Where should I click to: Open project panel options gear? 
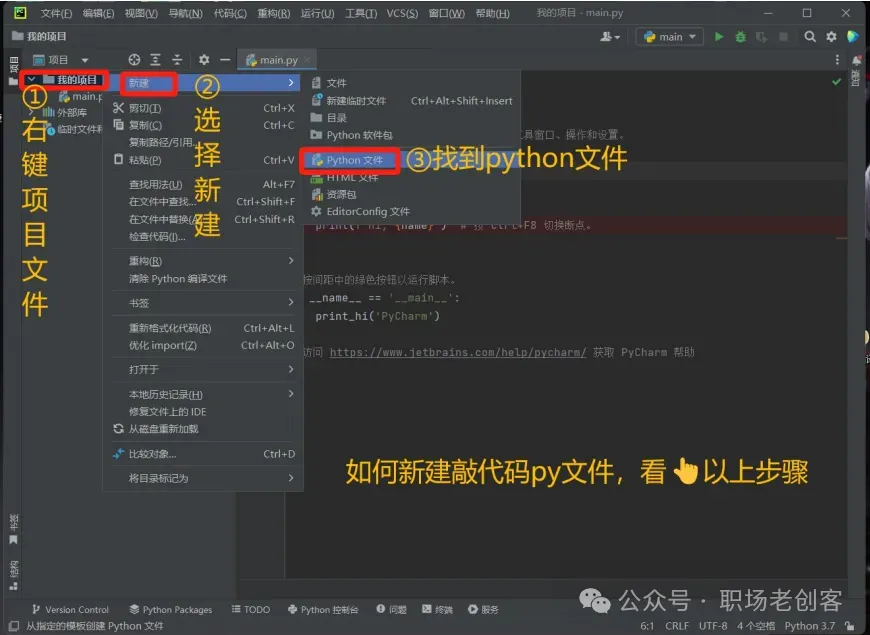click(204, 59)
